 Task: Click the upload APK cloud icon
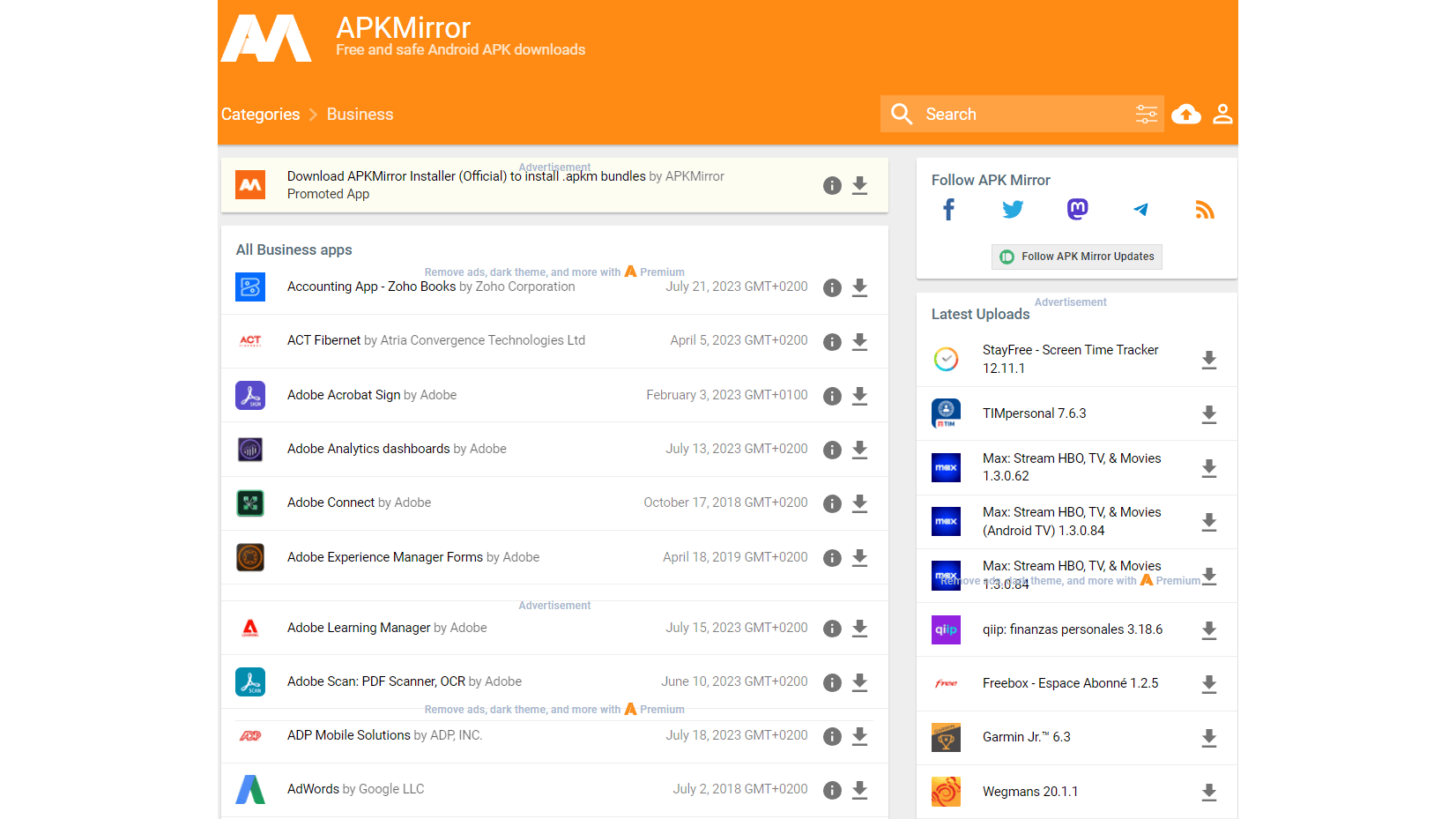coord(1186,114)
